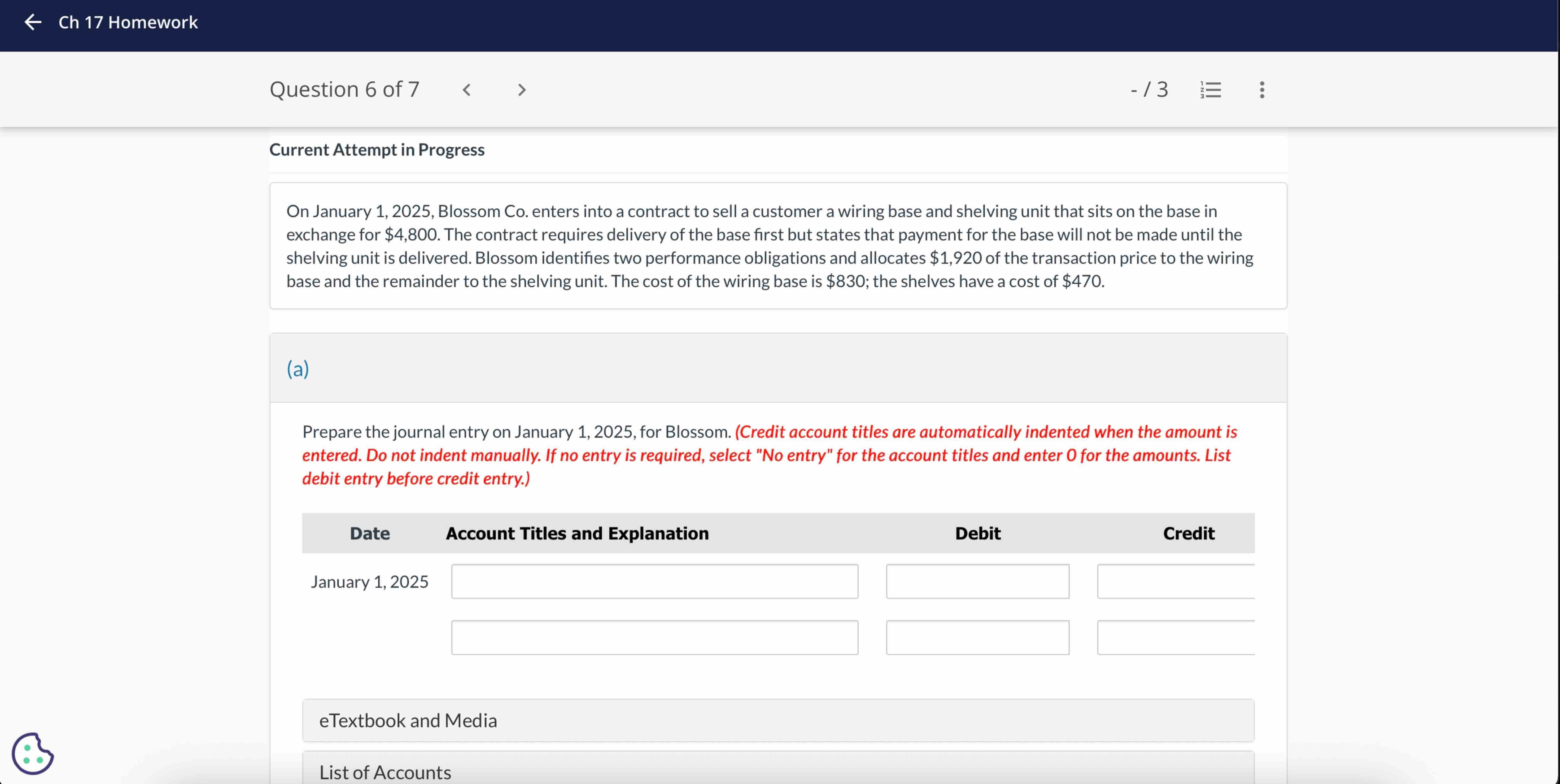
Task: Advance to the next question chevron
Action: [521, 90]
